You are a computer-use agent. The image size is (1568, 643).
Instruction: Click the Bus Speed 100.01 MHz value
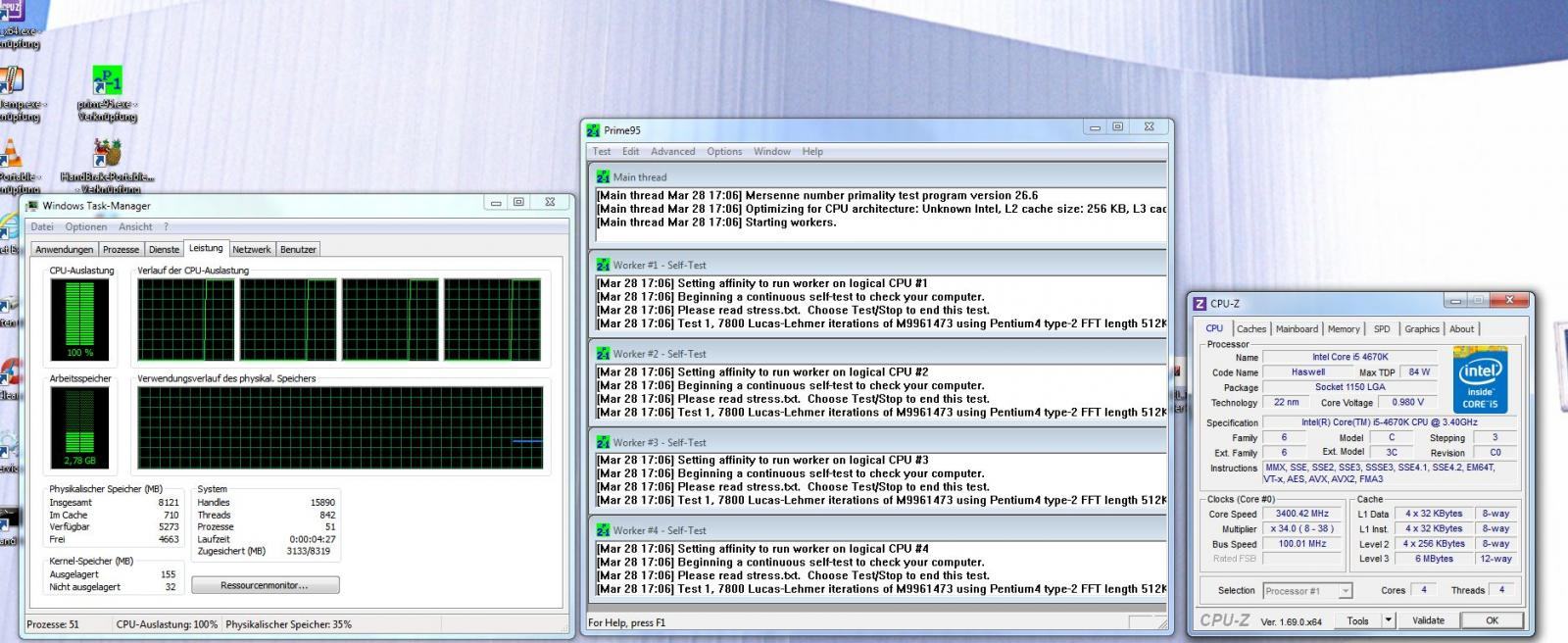click(x=1302, y=544)
